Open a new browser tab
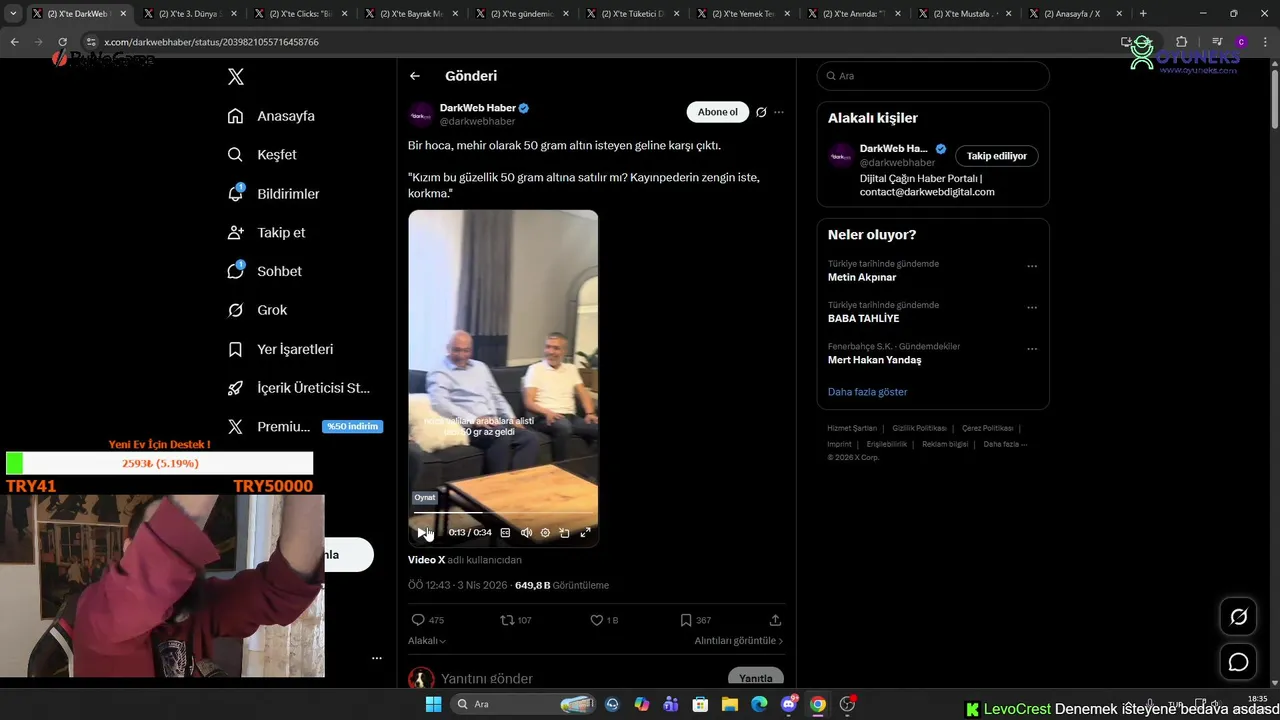The height and width of the screenshot is (720, 1280). click(1143, 14)
